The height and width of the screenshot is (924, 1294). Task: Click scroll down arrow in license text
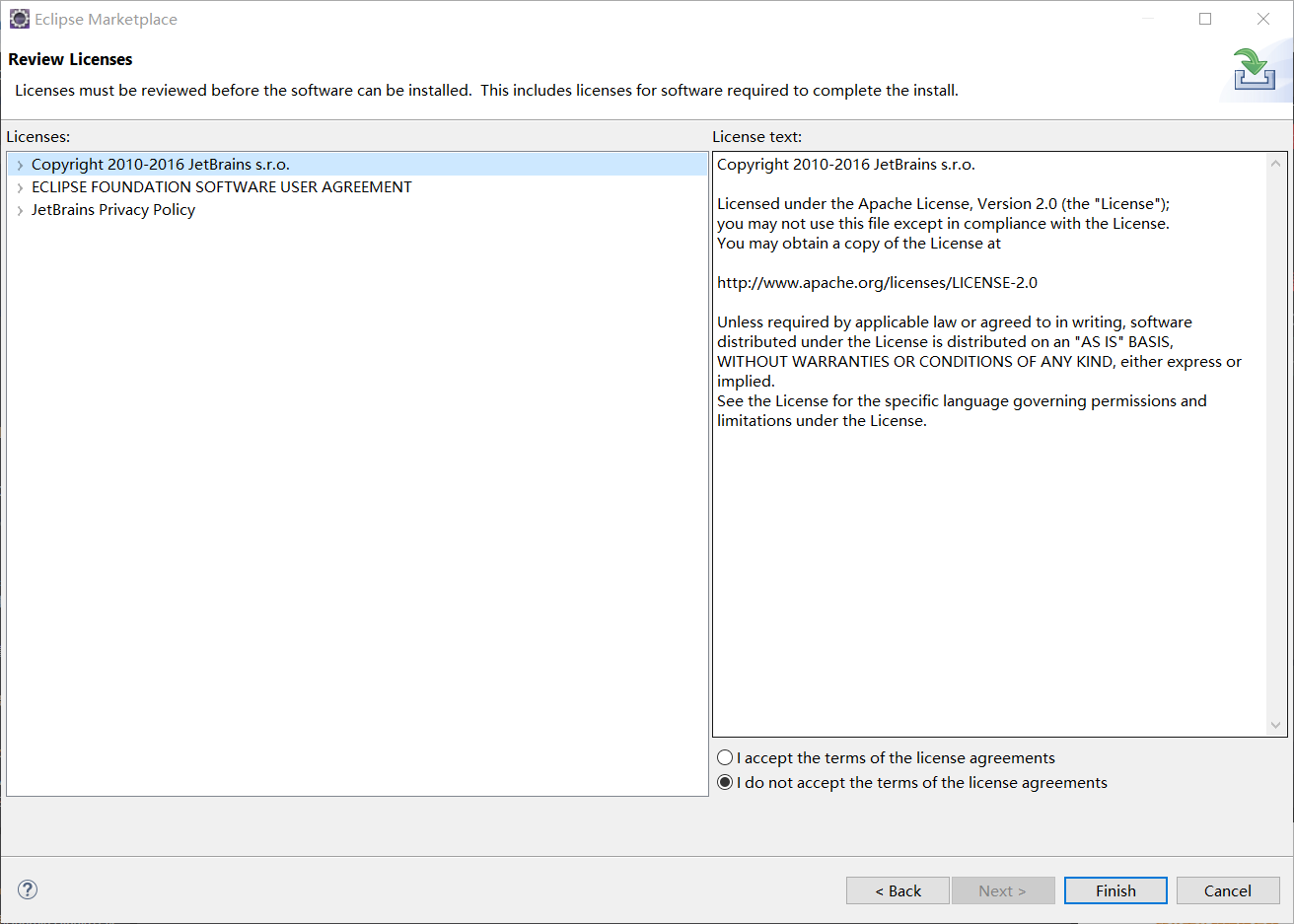tap(1275, 725)
